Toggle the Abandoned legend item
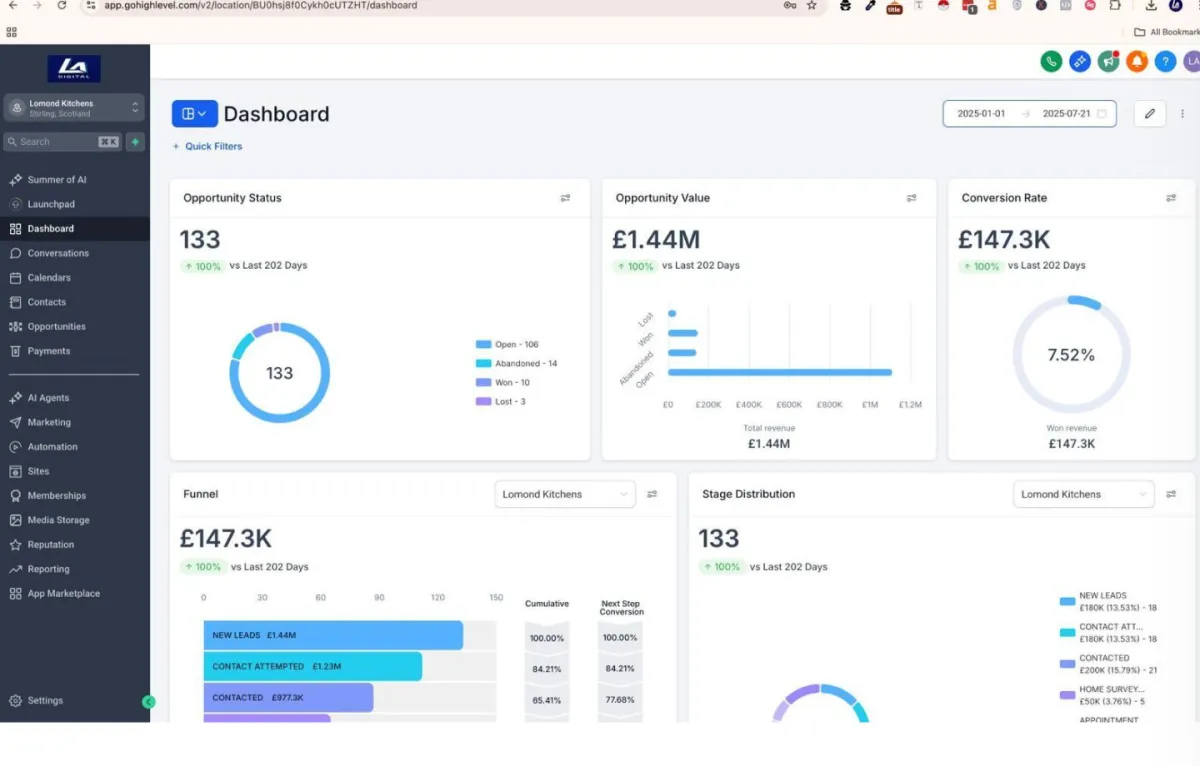1200x766 pixels. pyautogui.click(x=525, y=363)
